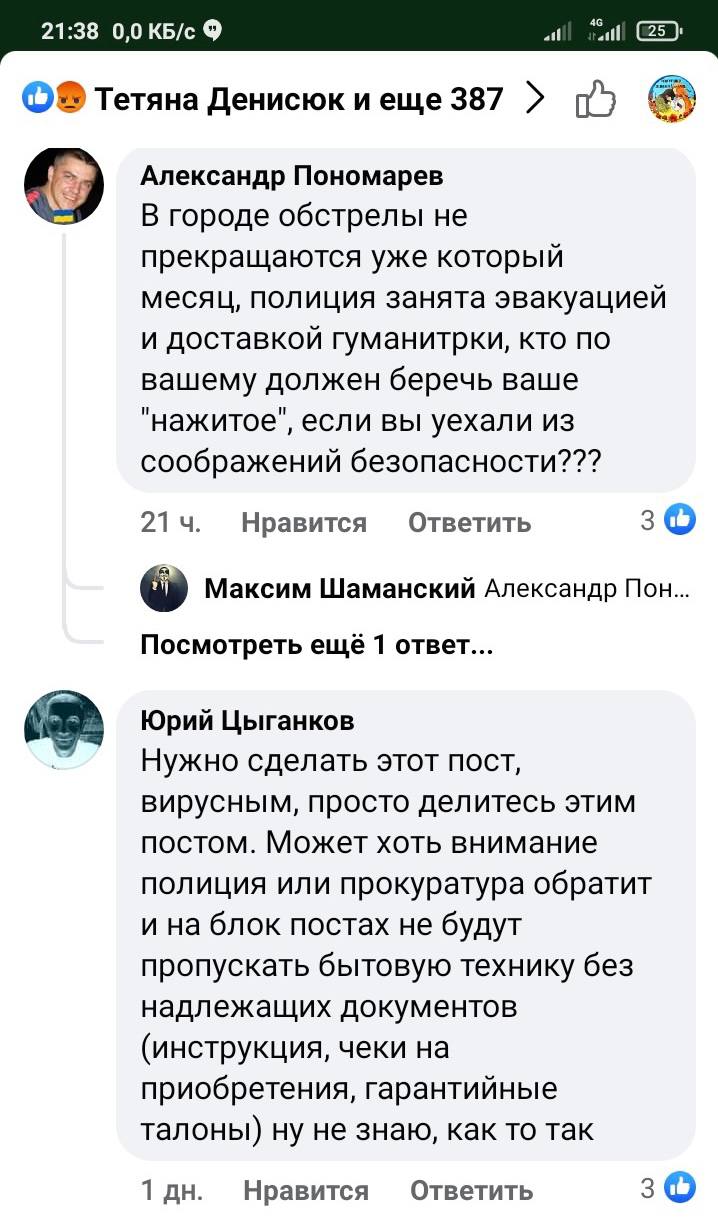718x1224 pixels.
Task: Open Александр Пономарев's profile picture
Action: pos(64,186)
